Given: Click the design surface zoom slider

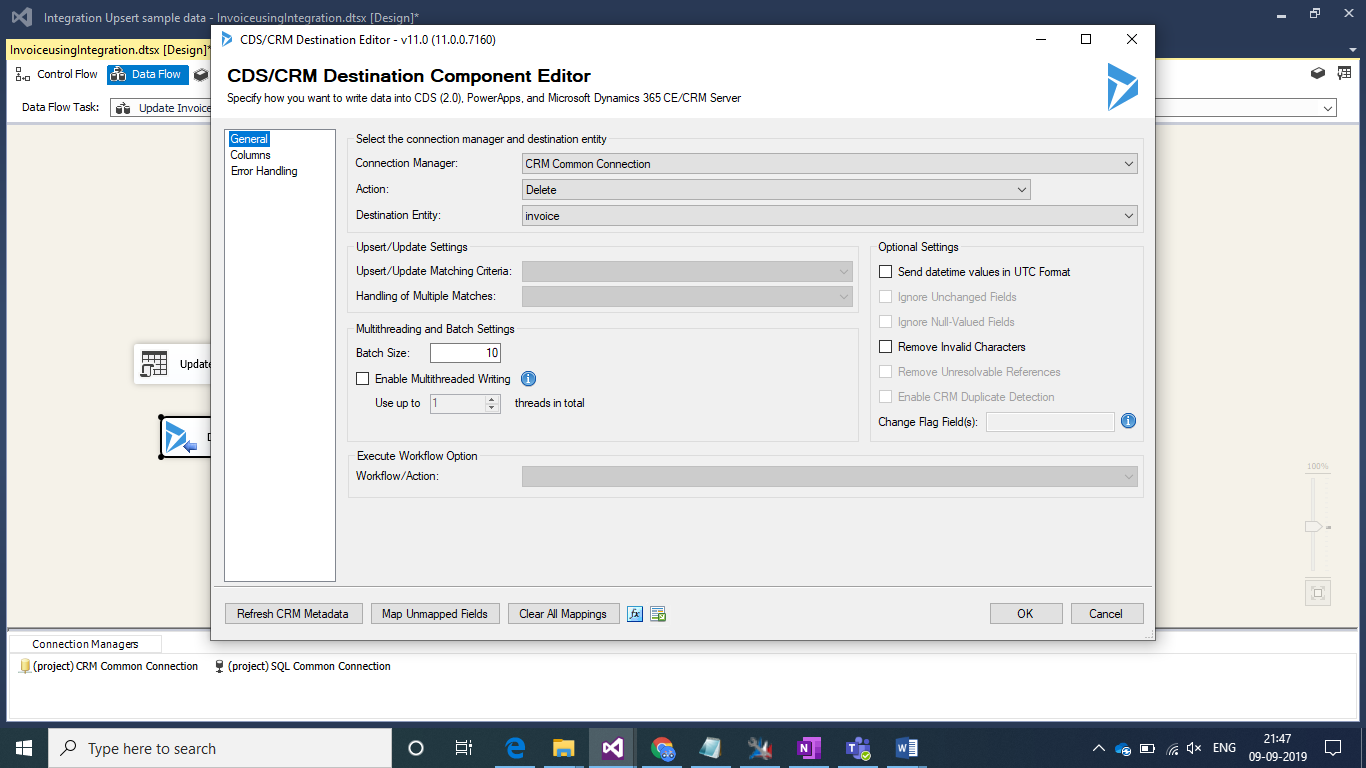Looking at the screenshot, I should pos(1315,526).
